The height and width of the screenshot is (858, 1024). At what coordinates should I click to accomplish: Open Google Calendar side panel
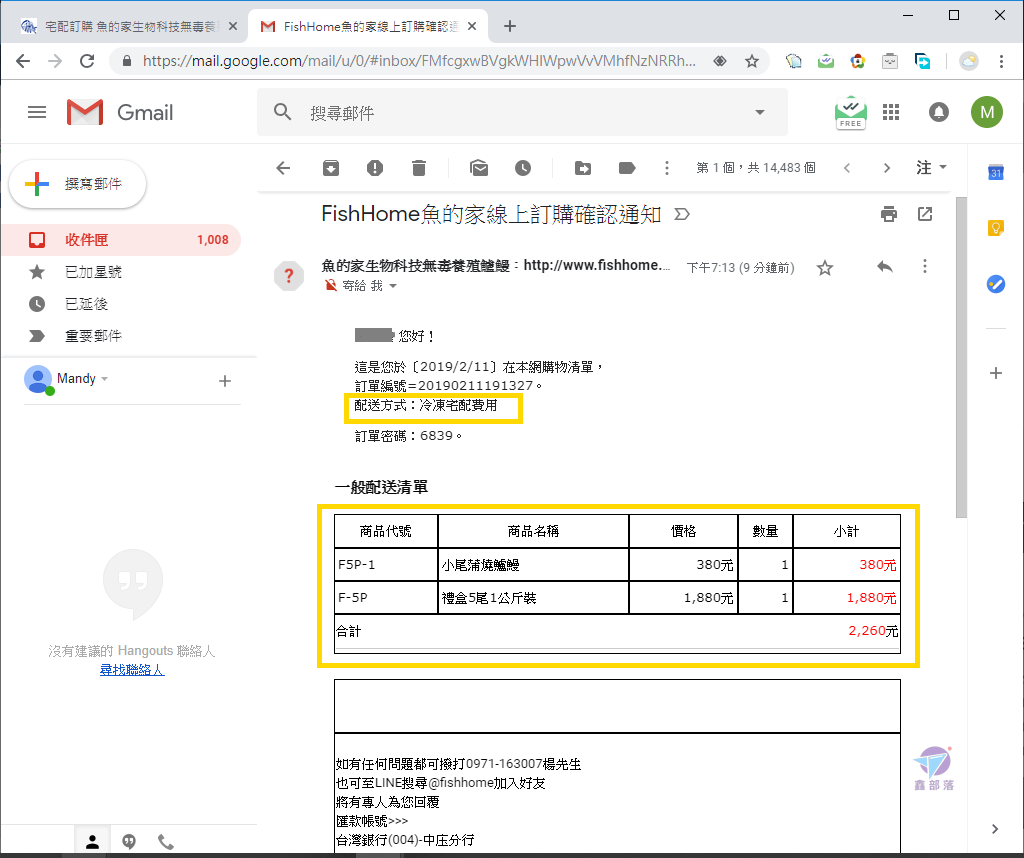point(995,172)
